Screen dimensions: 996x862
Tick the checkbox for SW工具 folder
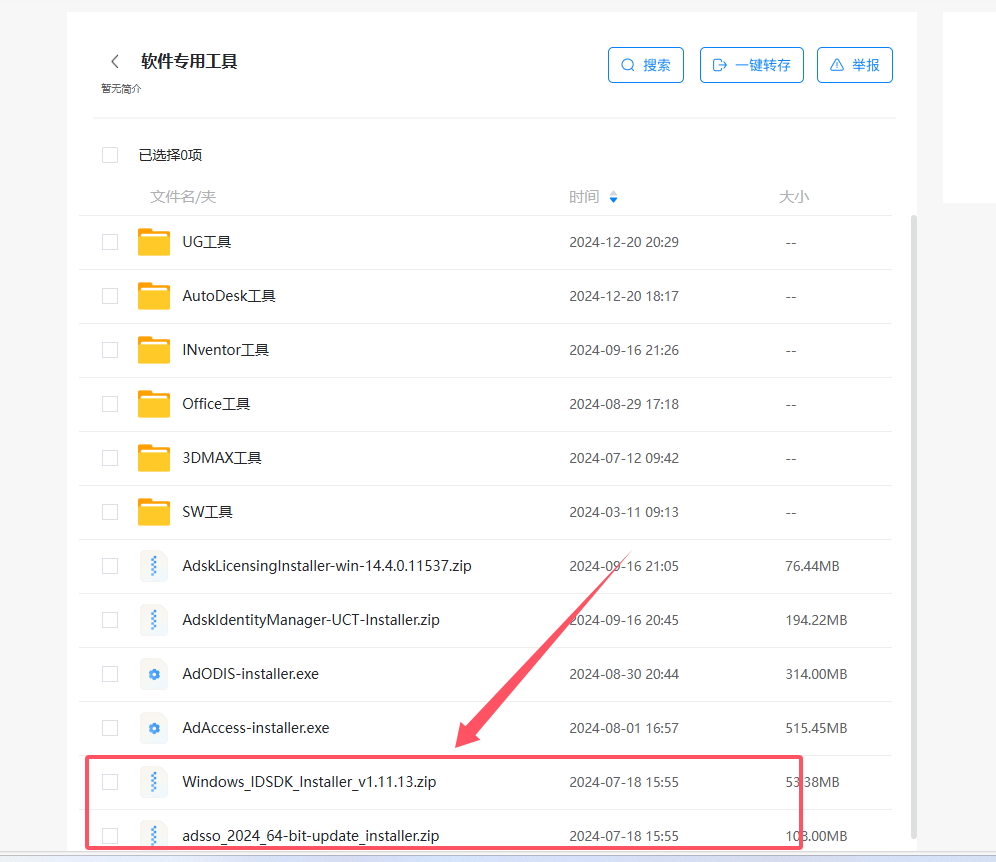(x=110, y=512)
